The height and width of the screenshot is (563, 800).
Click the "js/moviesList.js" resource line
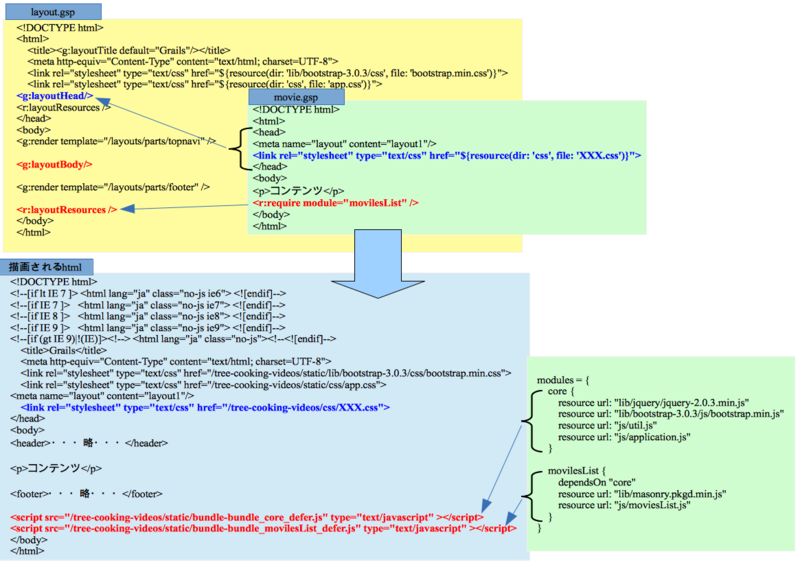[x=624, y=505]
